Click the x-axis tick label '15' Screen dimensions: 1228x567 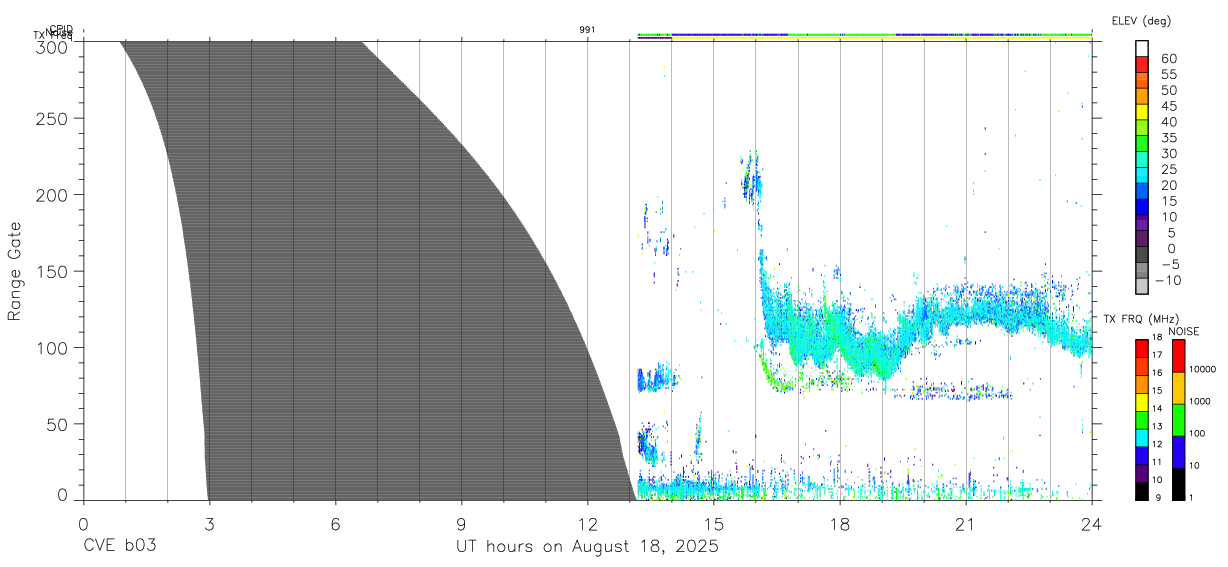pos(714,525)
